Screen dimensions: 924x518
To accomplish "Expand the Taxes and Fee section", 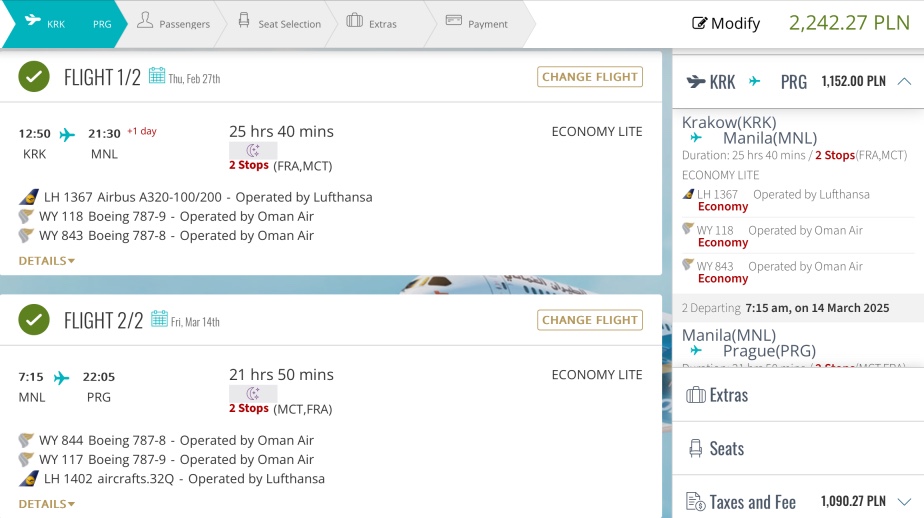I will [x=904, y=501].
